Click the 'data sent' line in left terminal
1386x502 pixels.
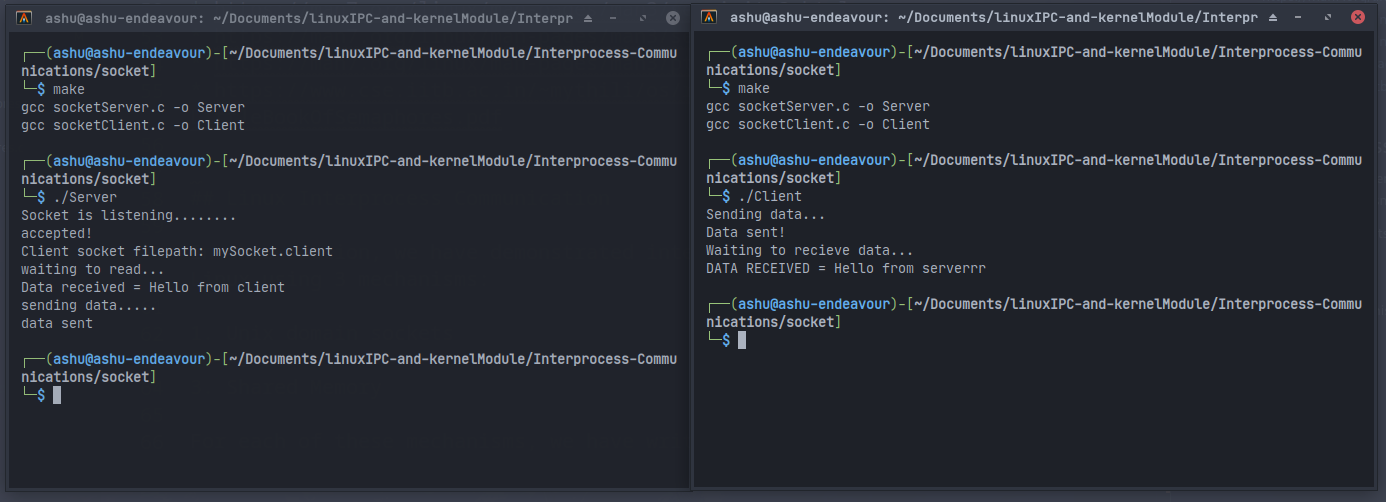(57, 323)
